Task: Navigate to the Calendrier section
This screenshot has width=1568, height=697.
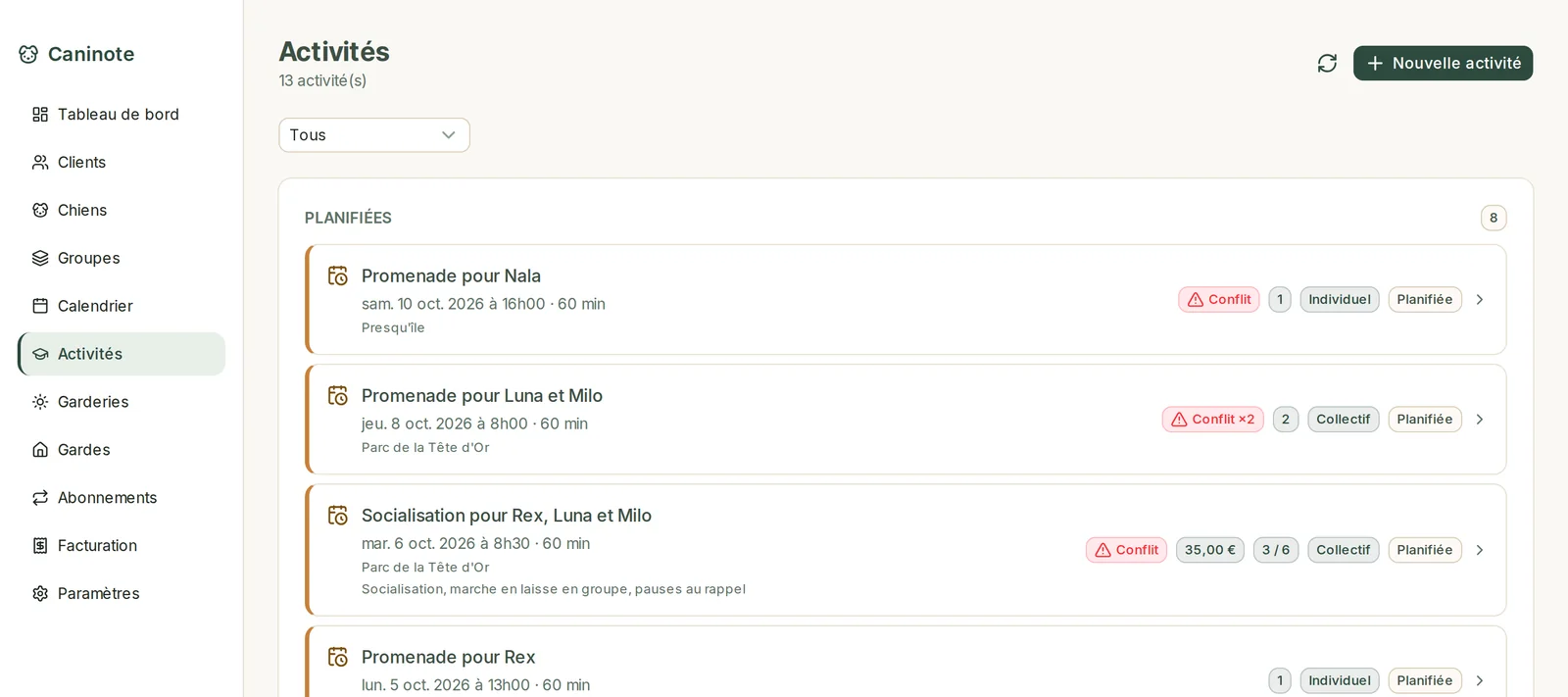Action: point(122,306)
